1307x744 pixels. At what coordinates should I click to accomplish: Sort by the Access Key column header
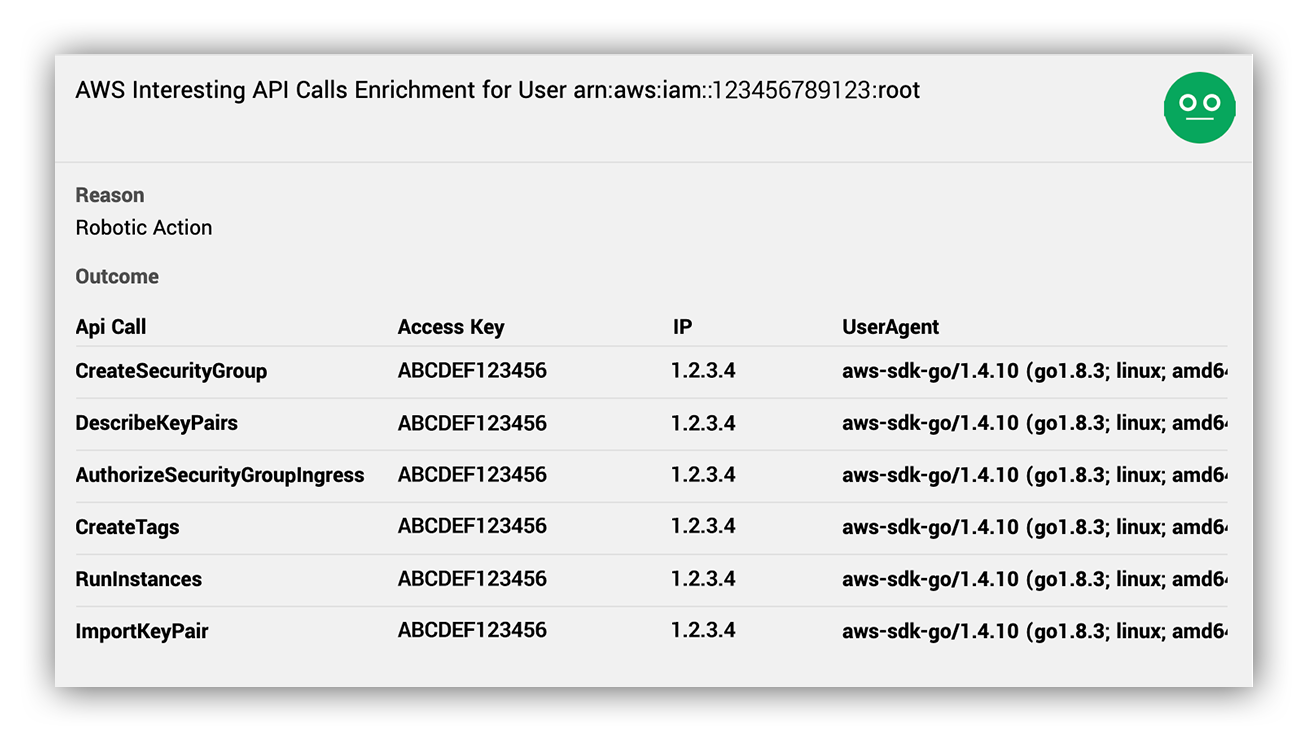451,327
